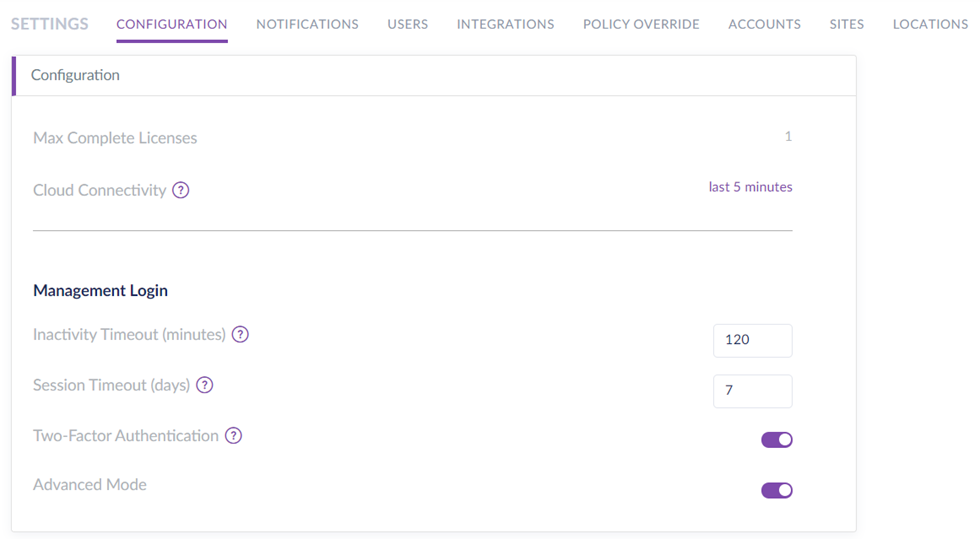The height and width of the screenshot is (539, 980).
Task: Switch to the Notifications tab
Action: point(307,24)
